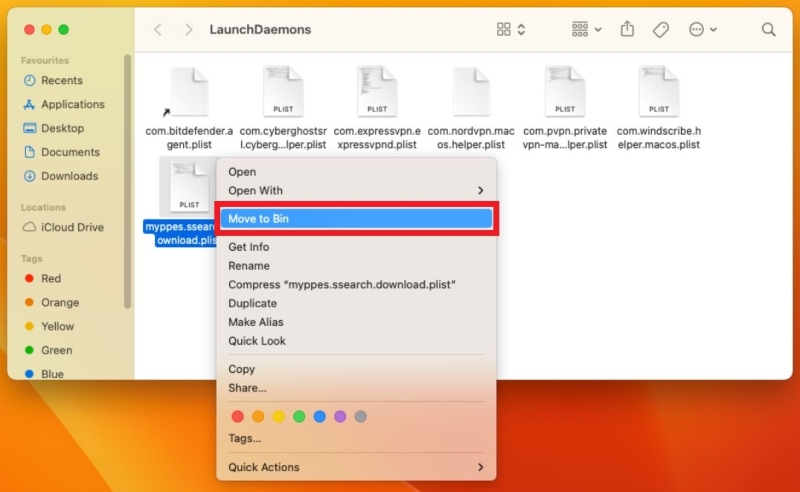Choose Quick Look in context menu

click(356, 341)
